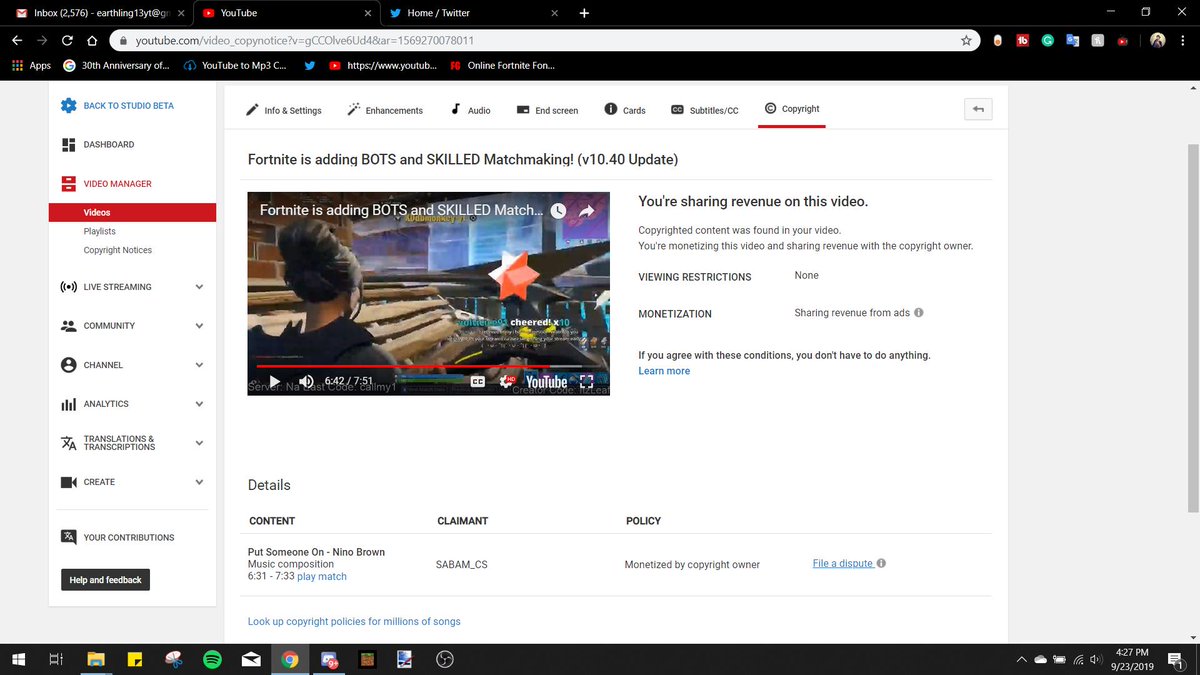This screenshot has height=675, width=1200.
Task: Open video on YouTube logo
Action: 546,381
